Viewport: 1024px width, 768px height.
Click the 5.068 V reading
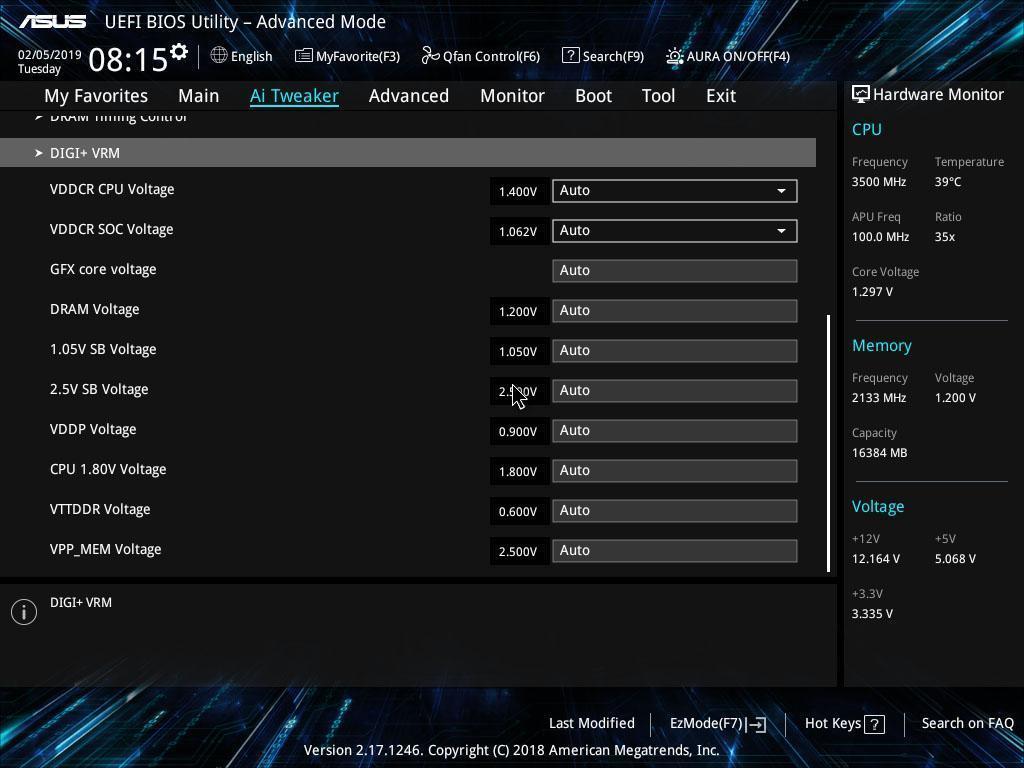point(955,559)
